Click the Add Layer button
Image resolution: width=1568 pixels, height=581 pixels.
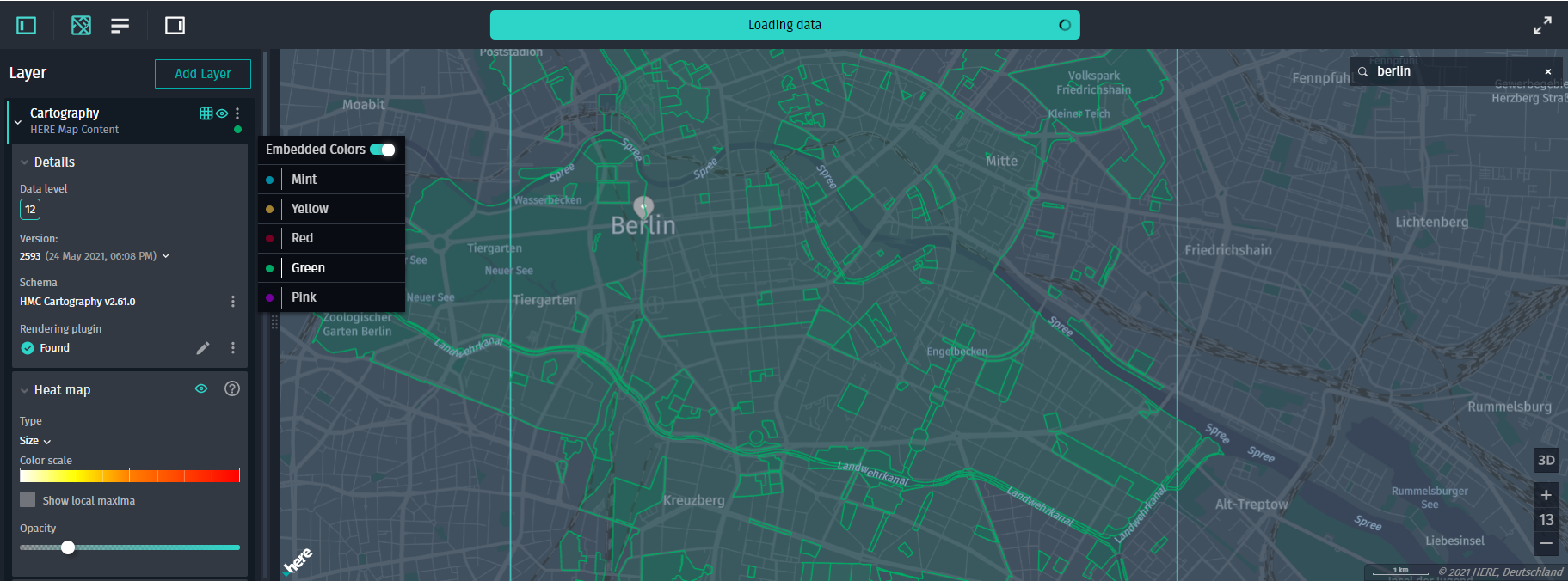[x=203, y=74]
